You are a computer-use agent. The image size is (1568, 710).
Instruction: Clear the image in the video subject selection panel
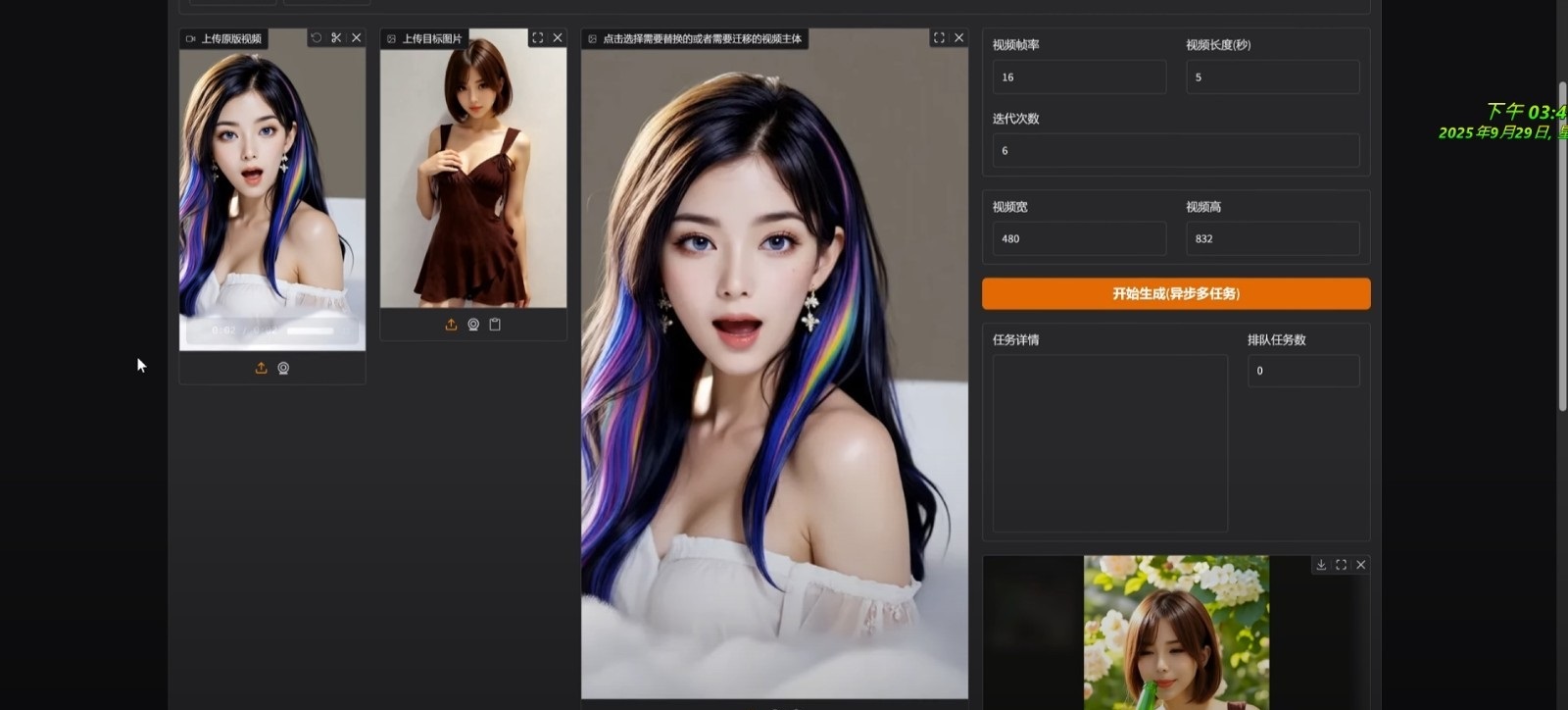tap(959, 38)
